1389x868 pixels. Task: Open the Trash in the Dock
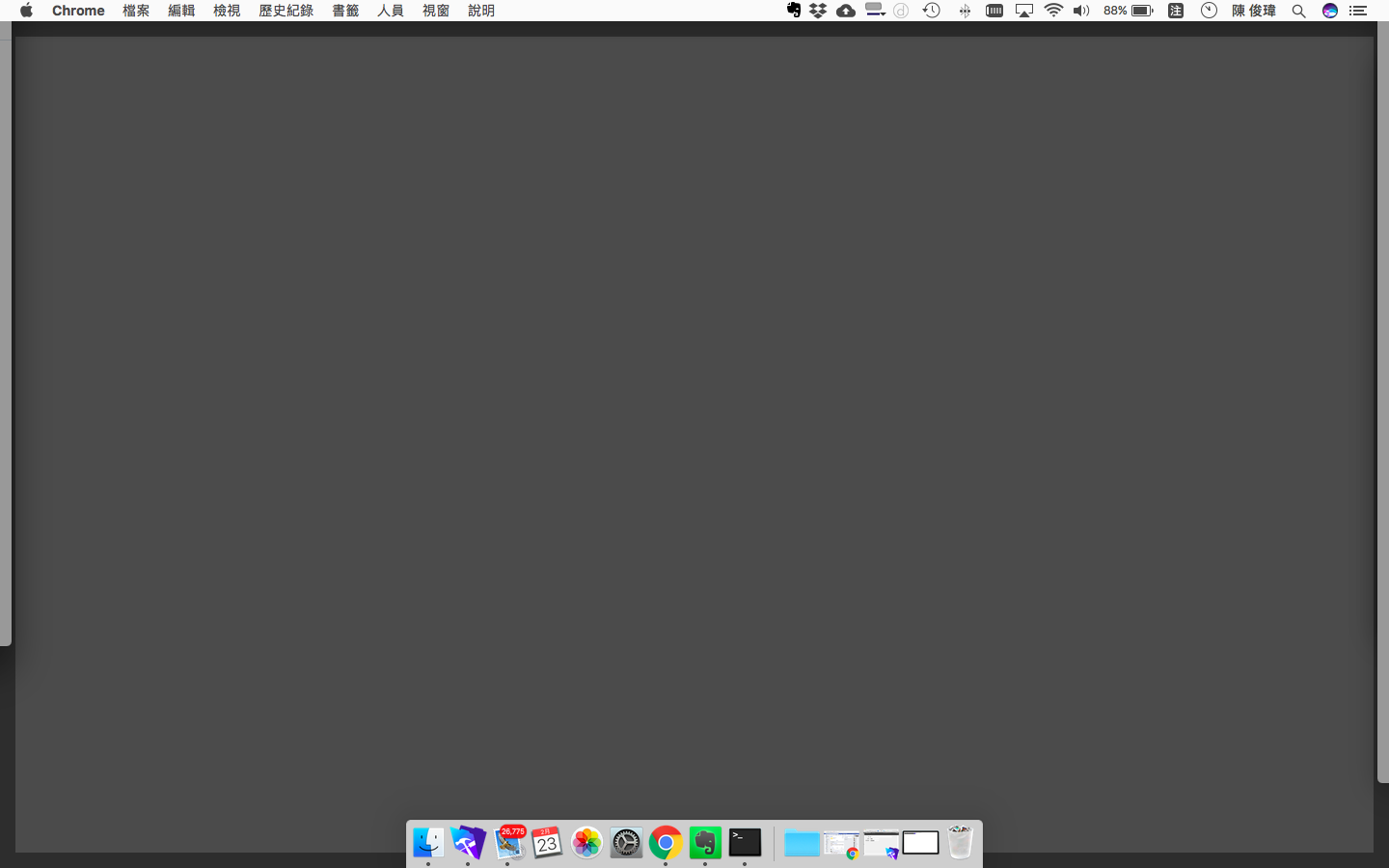coord(960,842)
